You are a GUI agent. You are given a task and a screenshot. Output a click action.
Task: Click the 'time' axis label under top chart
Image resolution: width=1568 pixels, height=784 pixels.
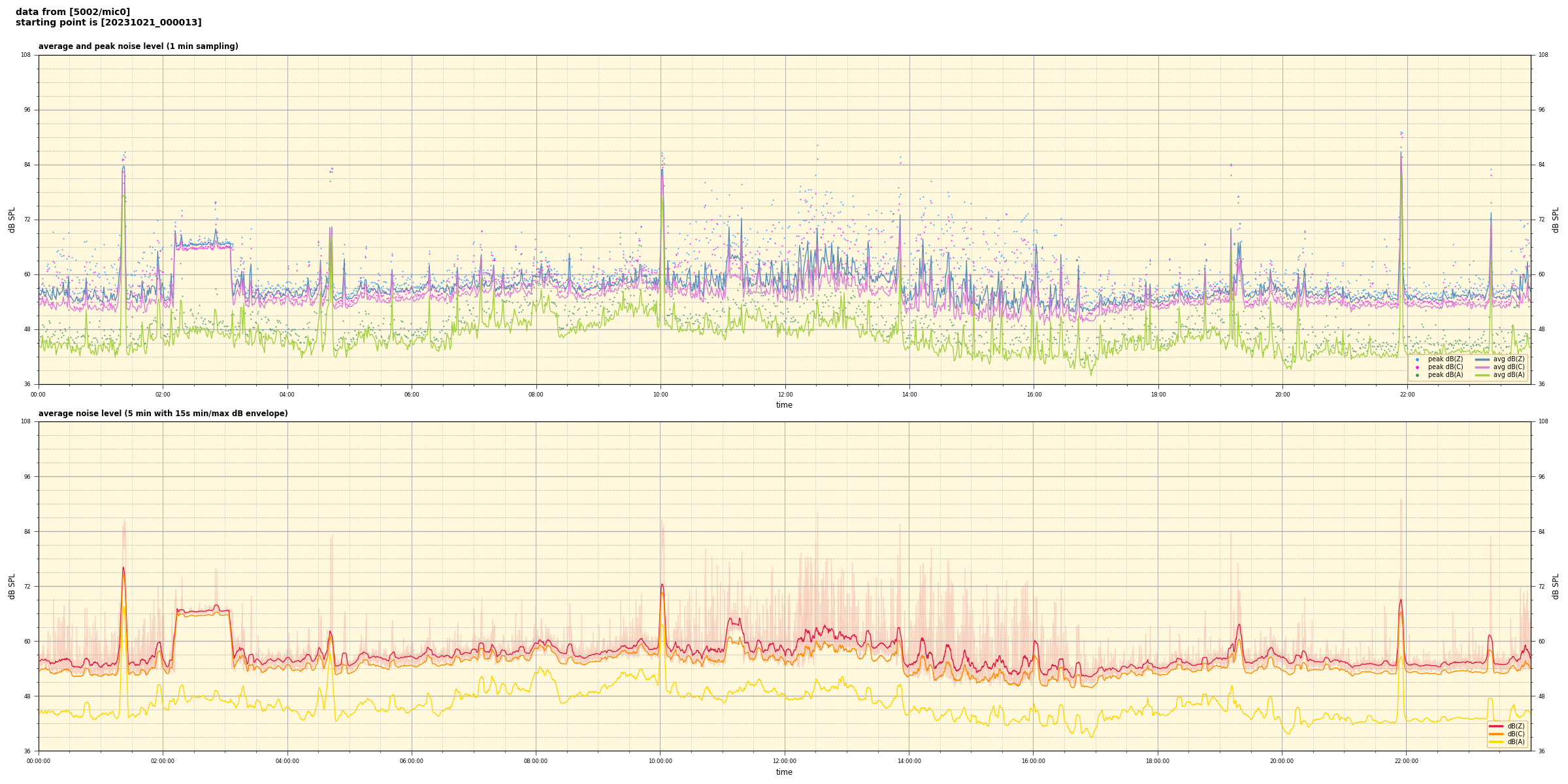[784, 405]
